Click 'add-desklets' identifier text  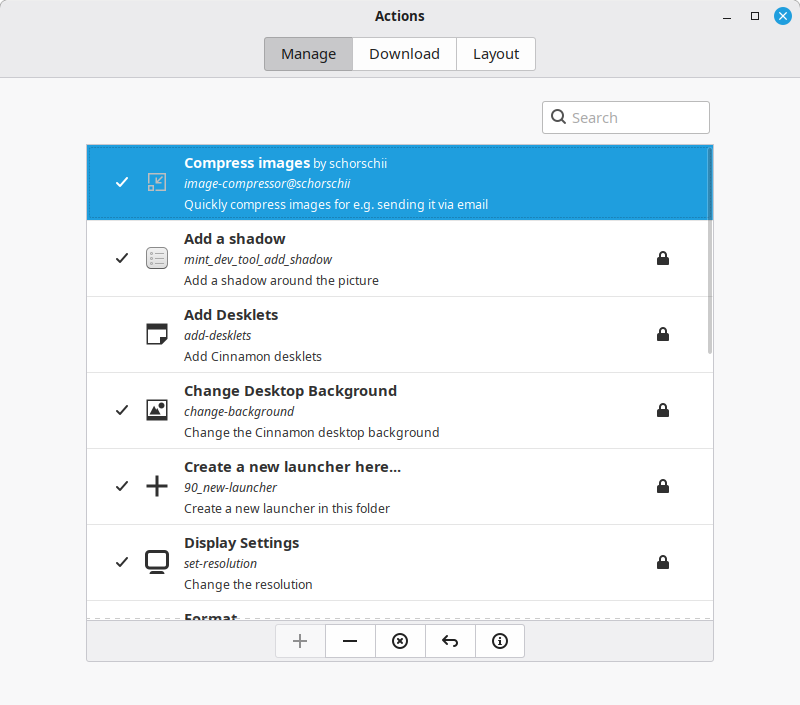tap(218, 336)
